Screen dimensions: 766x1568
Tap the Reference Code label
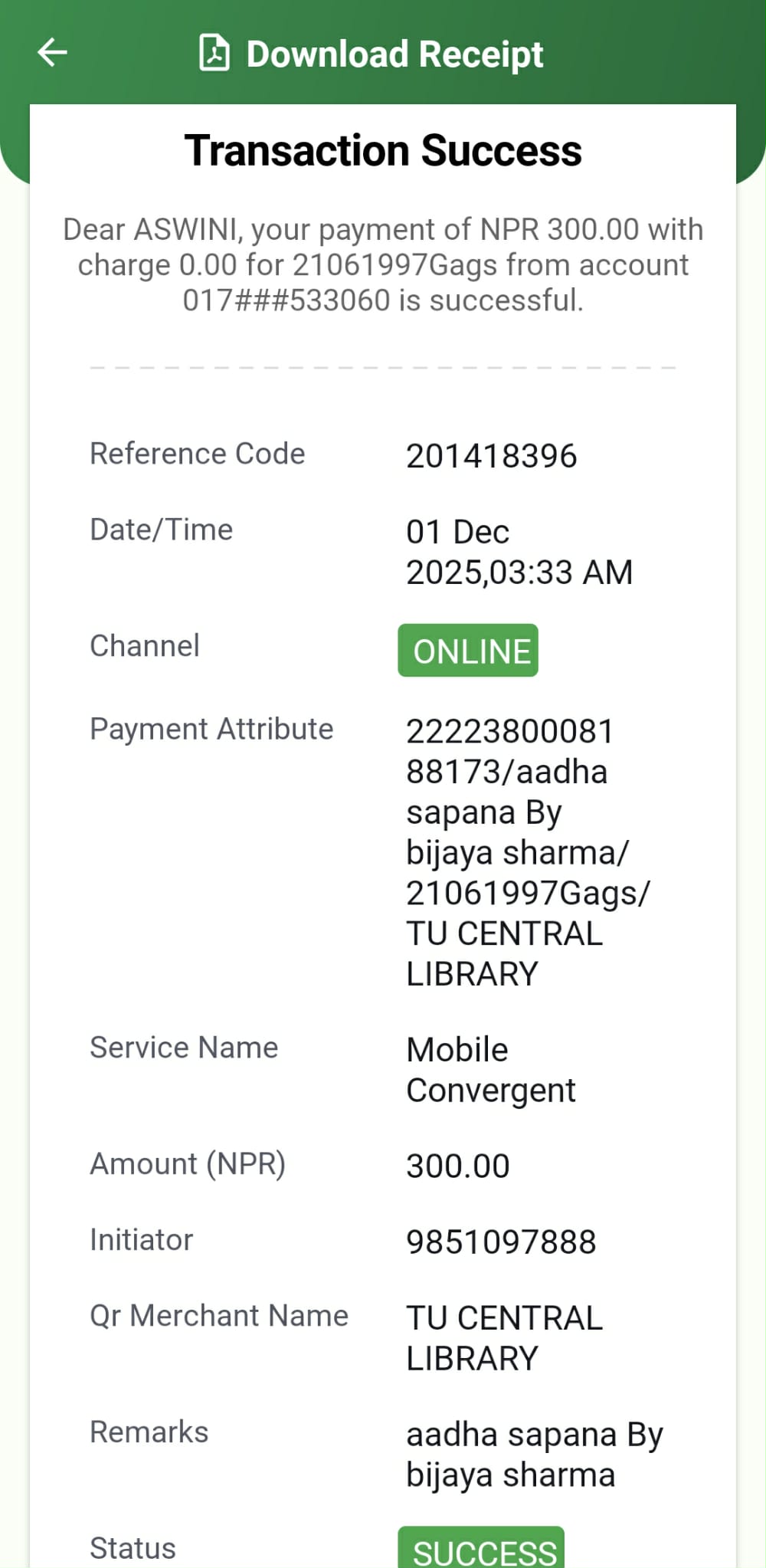point(198,454)
